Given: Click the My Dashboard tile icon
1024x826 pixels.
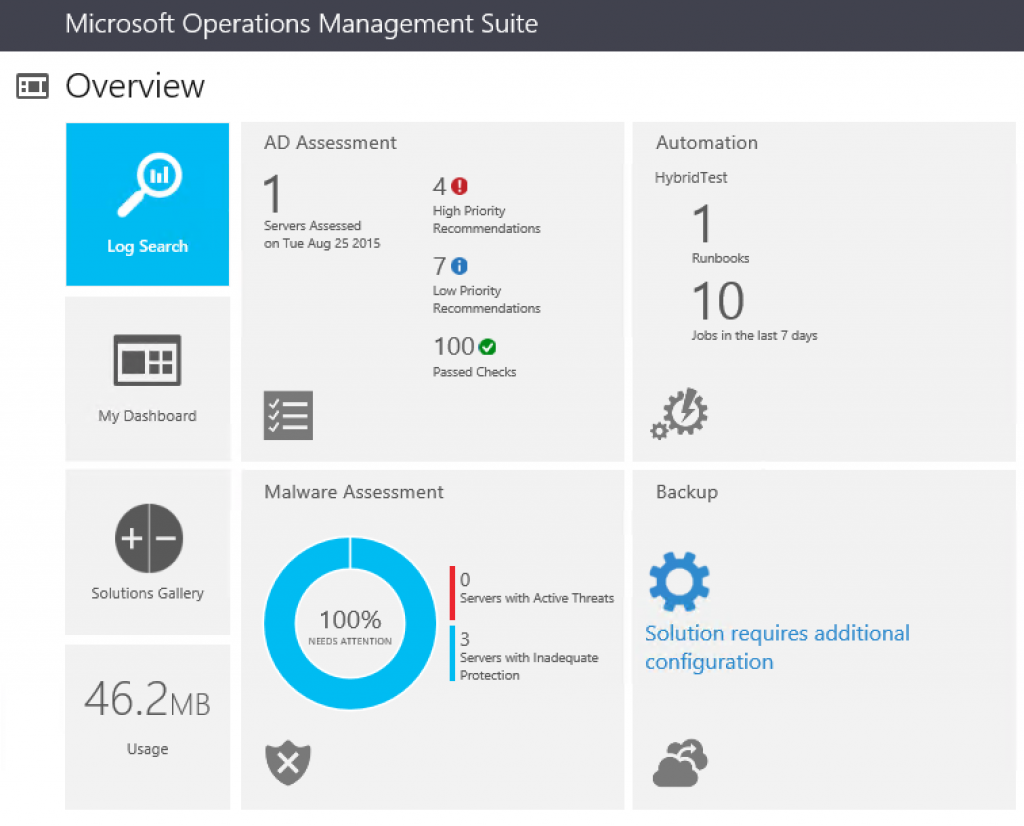Looking at the screenshot, I should [147, 360].
